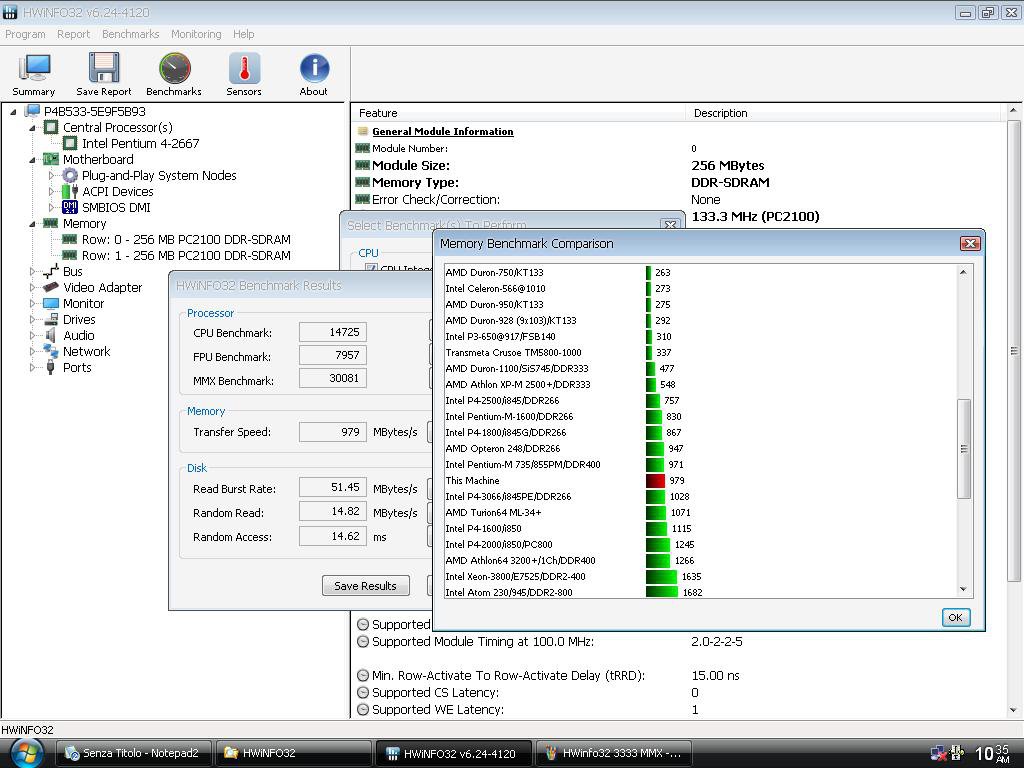Open the Monitoring menu
The height and width of the screenshot is (768, 1024).
tap(196, 34)
